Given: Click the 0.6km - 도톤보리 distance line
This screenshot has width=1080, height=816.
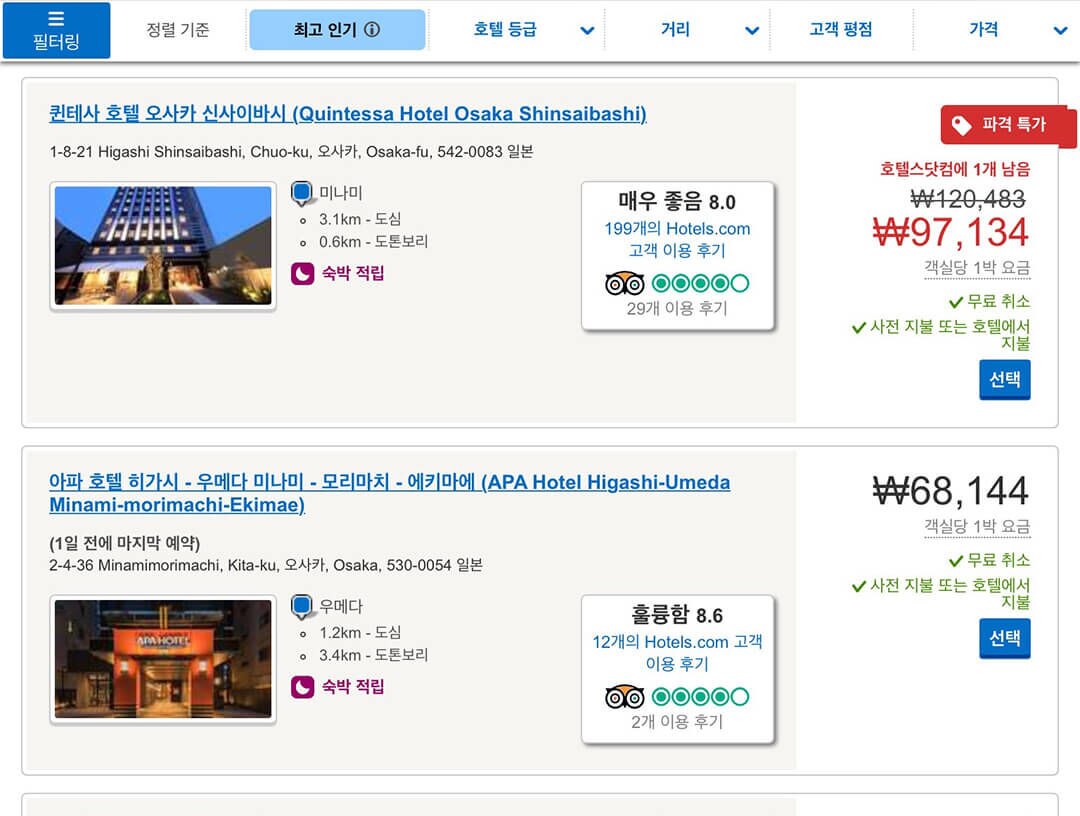Looking at the screenshot, I should pos(373,242).
